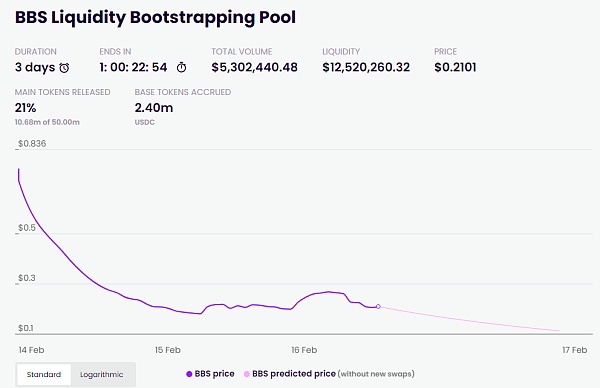Switch chart to Logarithmic scale
This screenshot has height=388, width=600.
(x=102, y=374)
